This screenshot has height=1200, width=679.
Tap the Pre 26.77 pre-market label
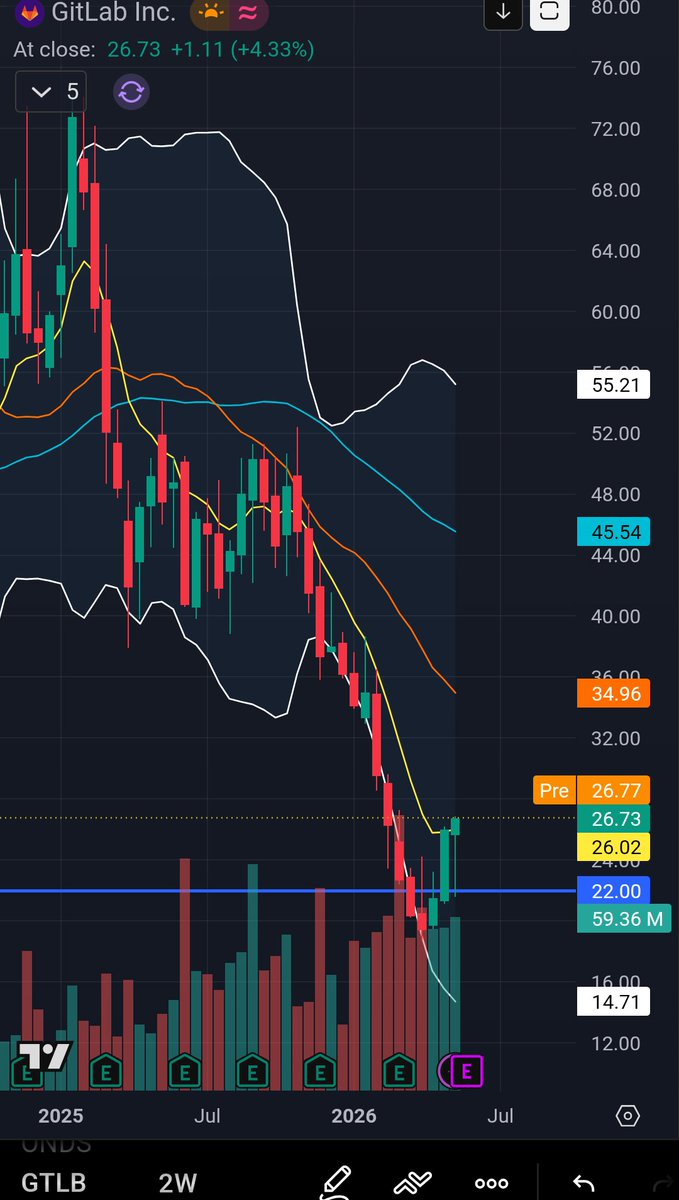[591, 790]
